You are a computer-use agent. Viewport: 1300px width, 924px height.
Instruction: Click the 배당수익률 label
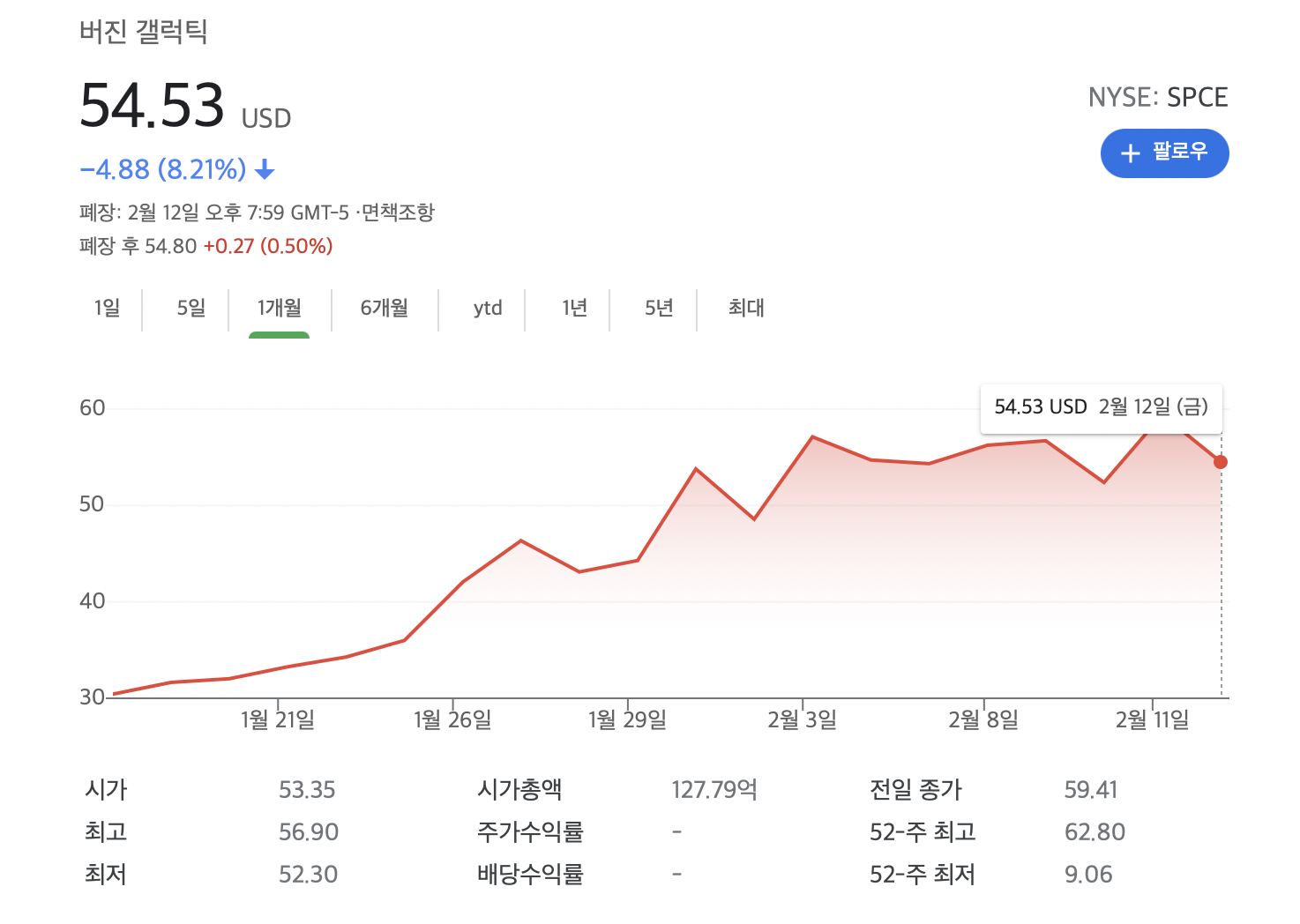tap(530, 875)
